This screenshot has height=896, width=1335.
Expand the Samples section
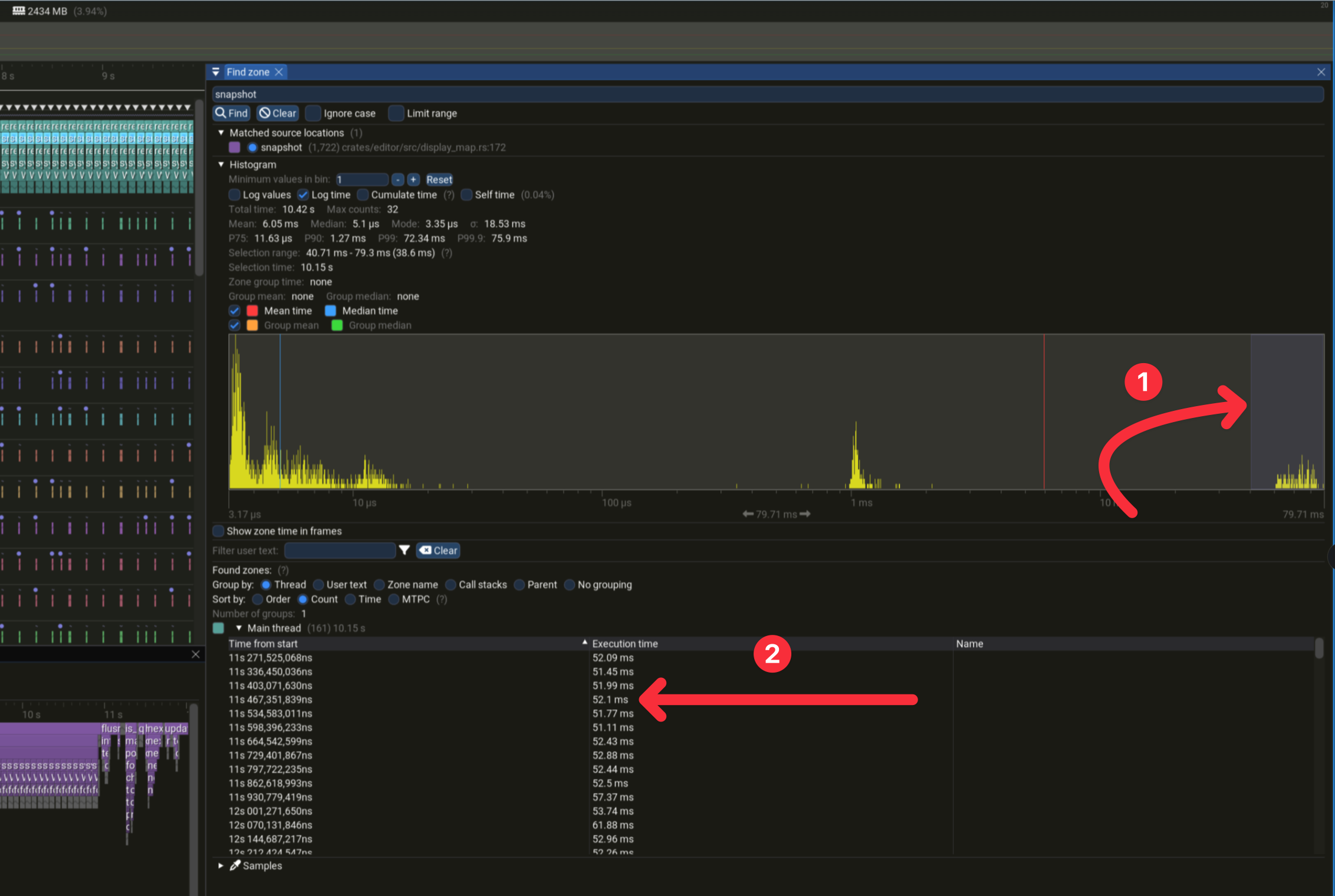tap(221, 865)
